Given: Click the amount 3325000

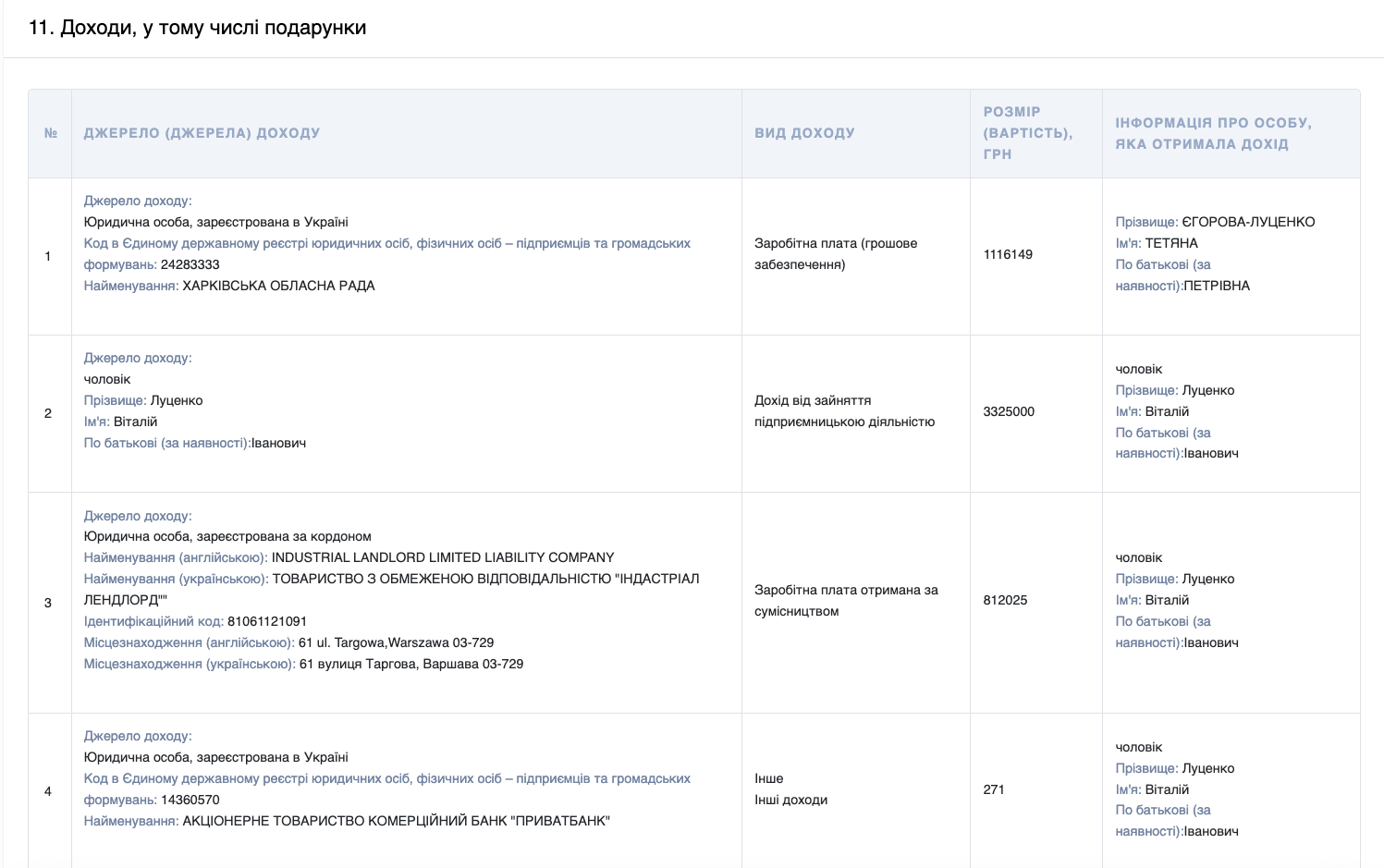Looking at the screenshot, I should point(1009,411).
